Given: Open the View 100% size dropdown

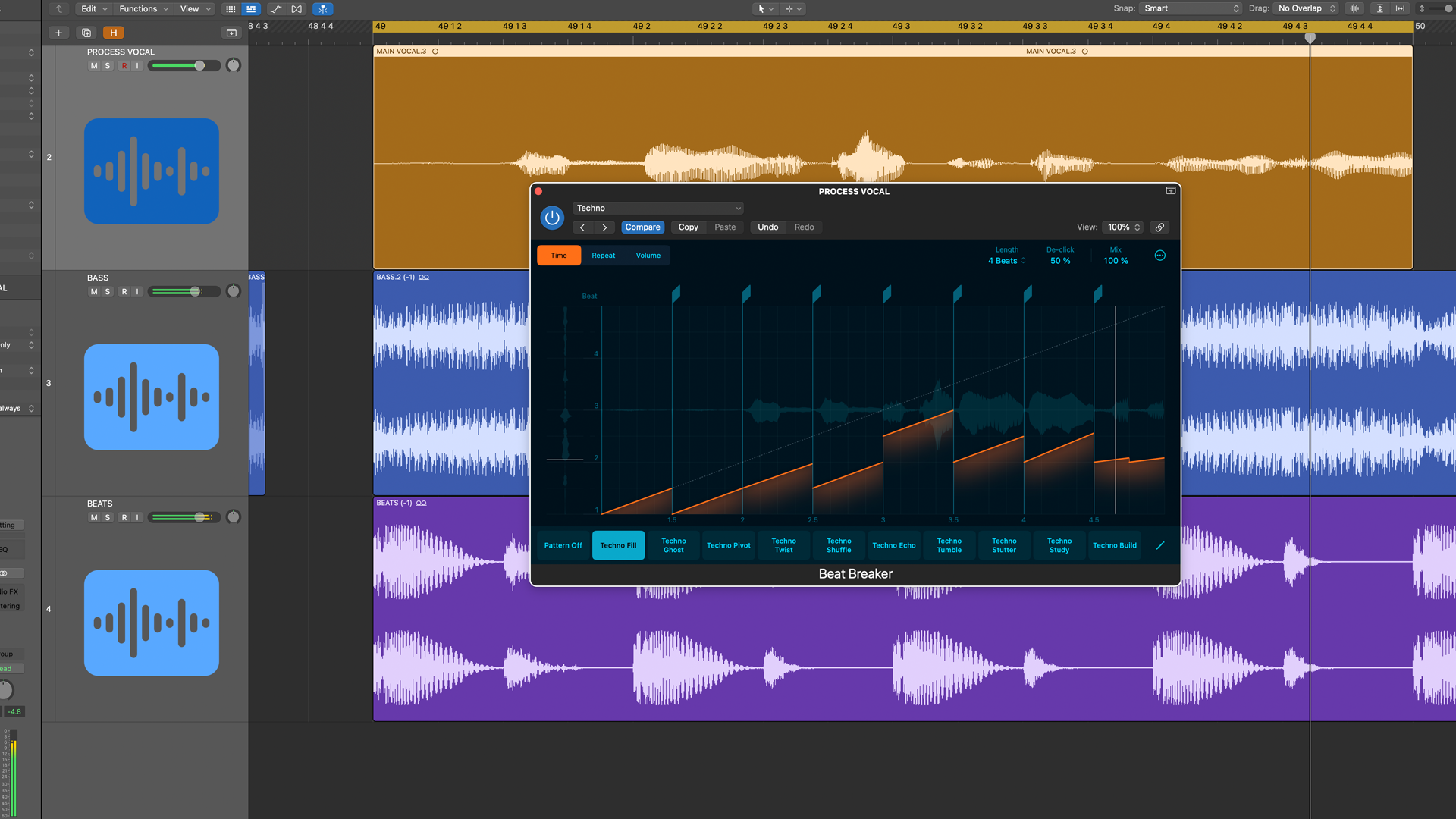Looking at the screenshot, I should pyautogui.click(x=1123, y=227).
